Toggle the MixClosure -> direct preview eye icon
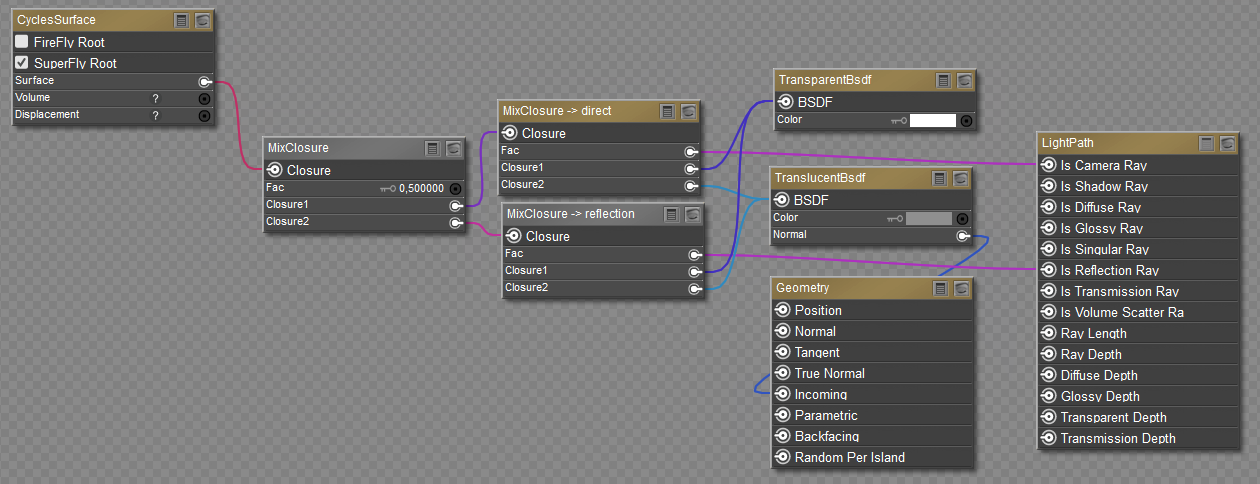 pyautogui.click(x=689, y=111)
